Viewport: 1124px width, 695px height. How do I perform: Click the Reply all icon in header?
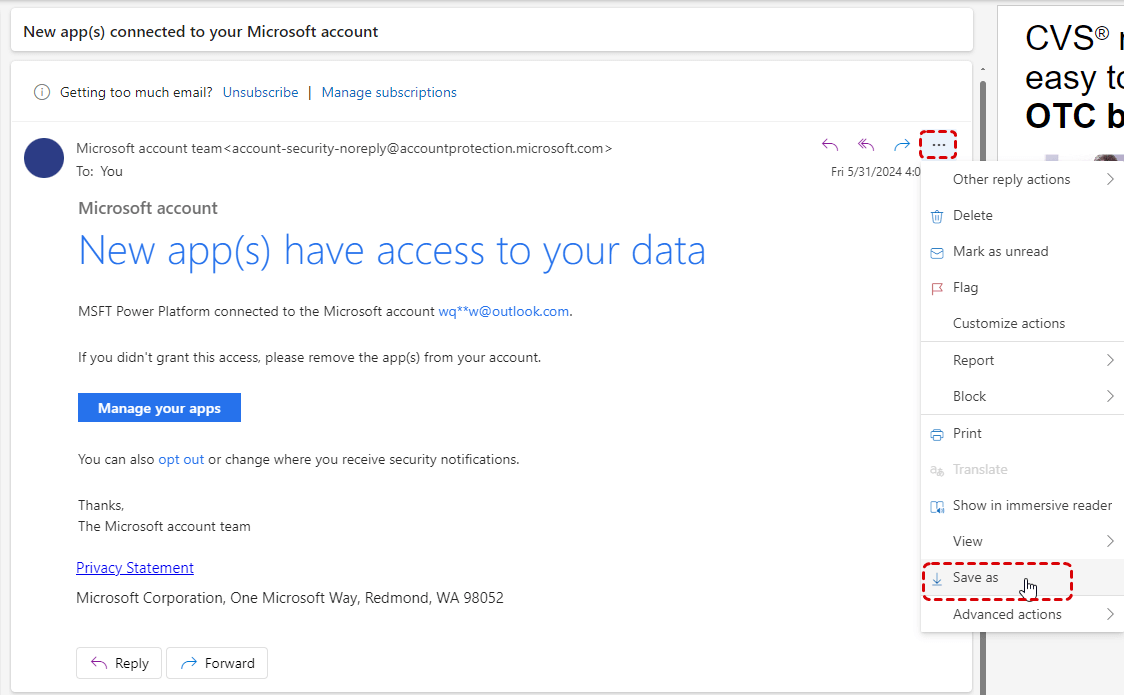coord(866,145)
